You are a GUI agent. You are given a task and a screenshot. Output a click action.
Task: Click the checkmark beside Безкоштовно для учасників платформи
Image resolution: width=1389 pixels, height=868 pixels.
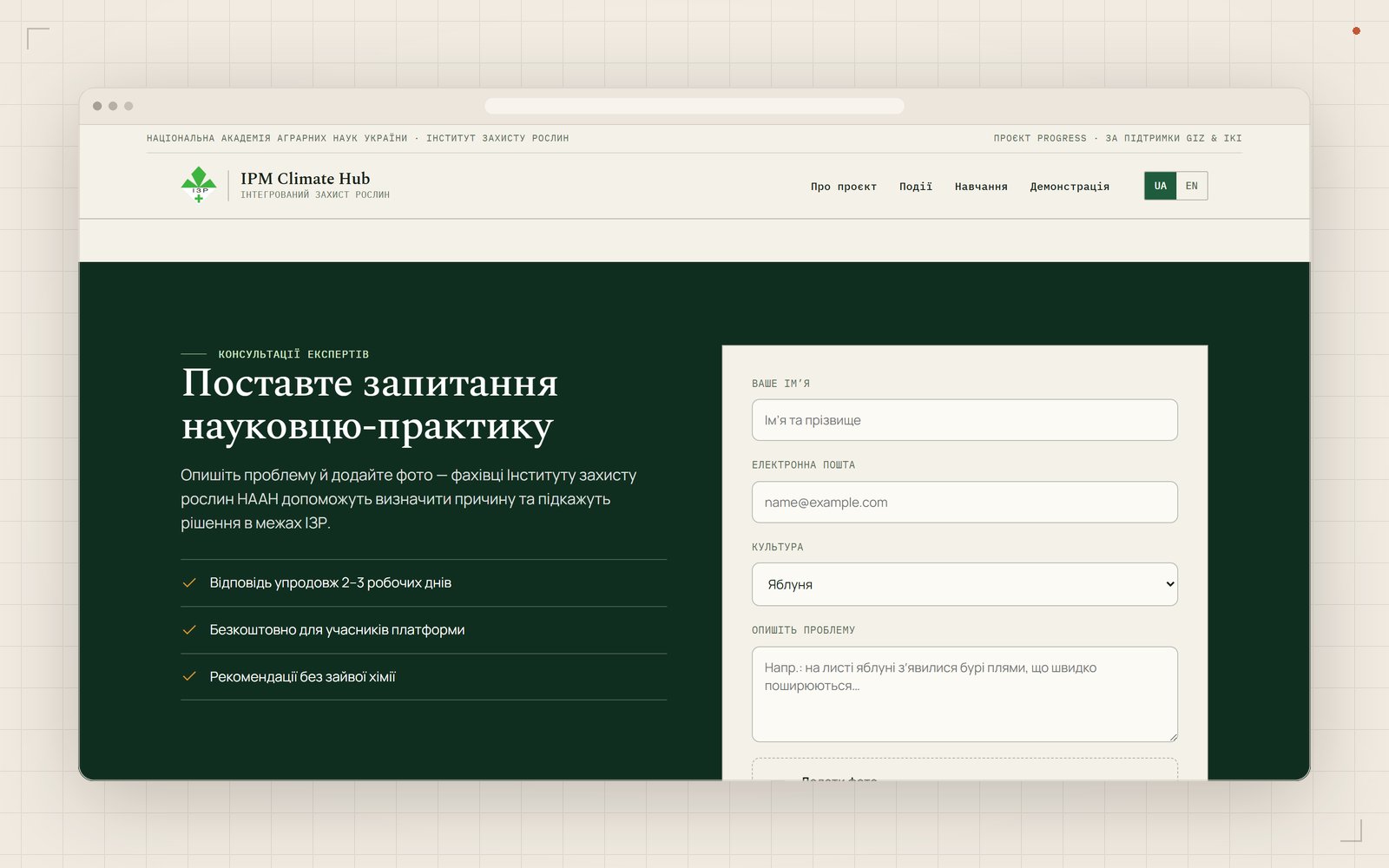click(x=189, y=630)
